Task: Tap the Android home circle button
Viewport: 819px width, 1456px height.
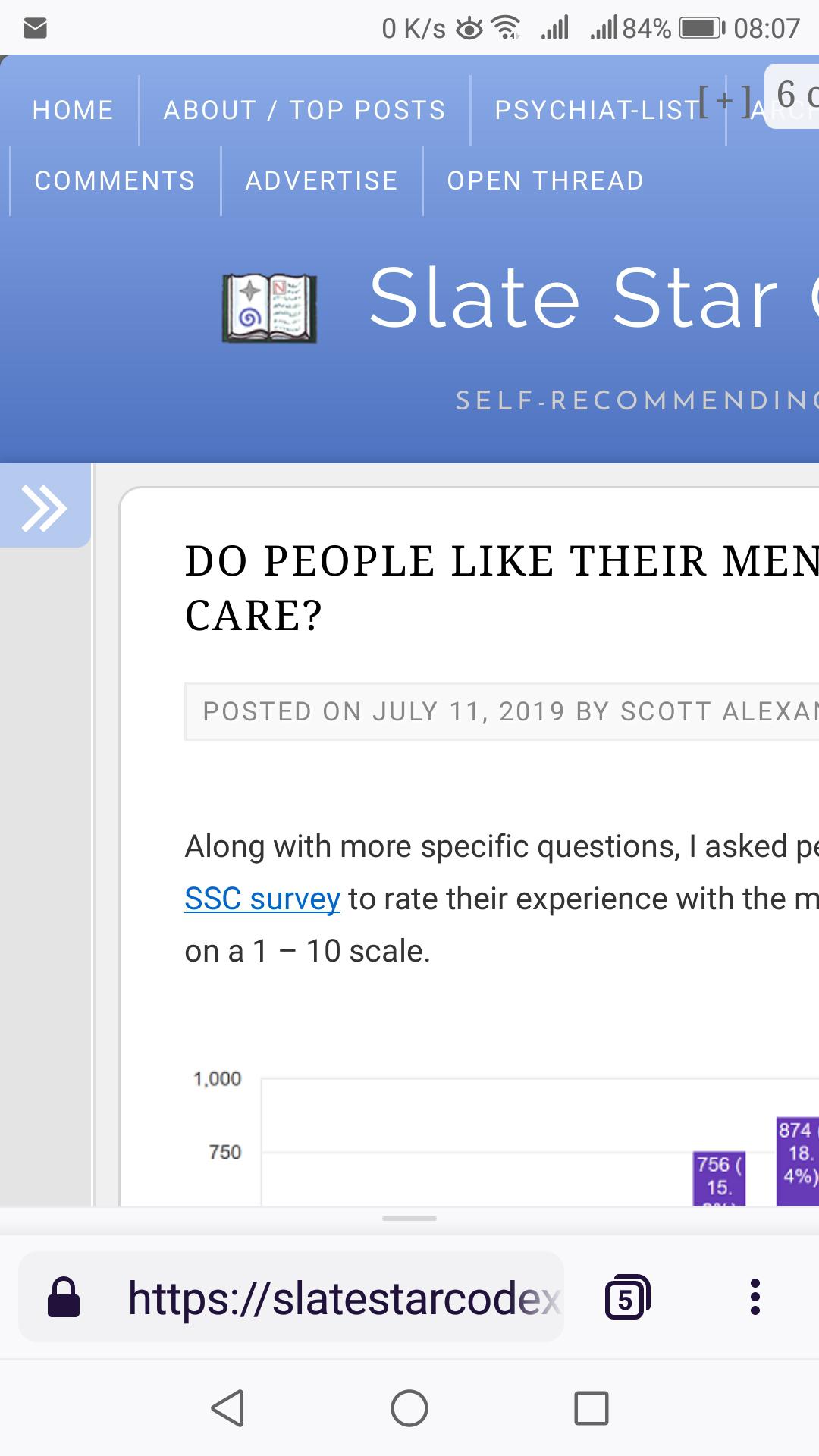Action: click(x=409, y=1408)
